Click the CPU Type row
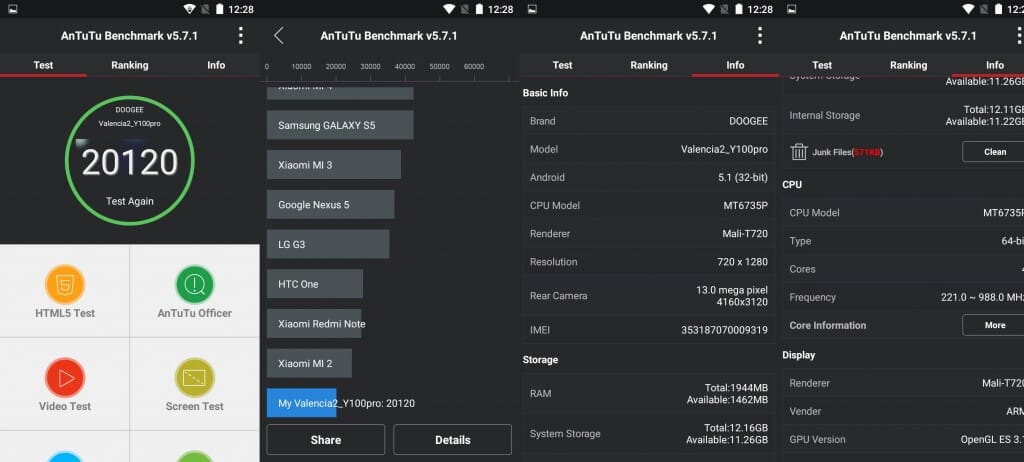 [903, 240]
